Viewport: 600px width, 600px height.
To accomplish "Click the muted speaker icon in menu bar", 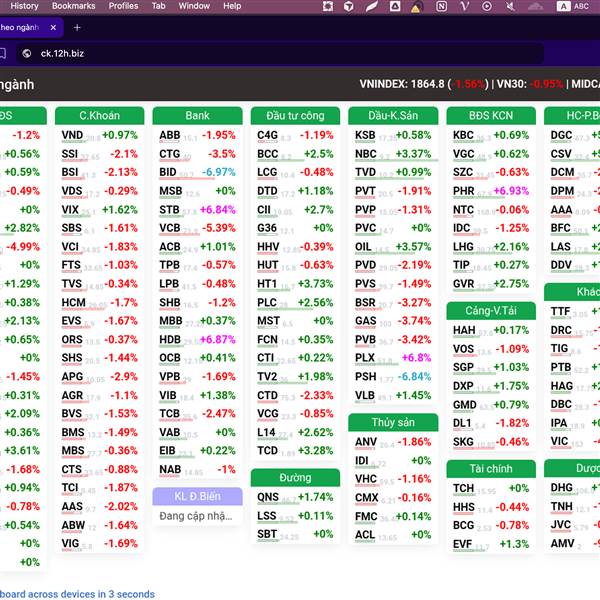I will [x=510, y=6].
